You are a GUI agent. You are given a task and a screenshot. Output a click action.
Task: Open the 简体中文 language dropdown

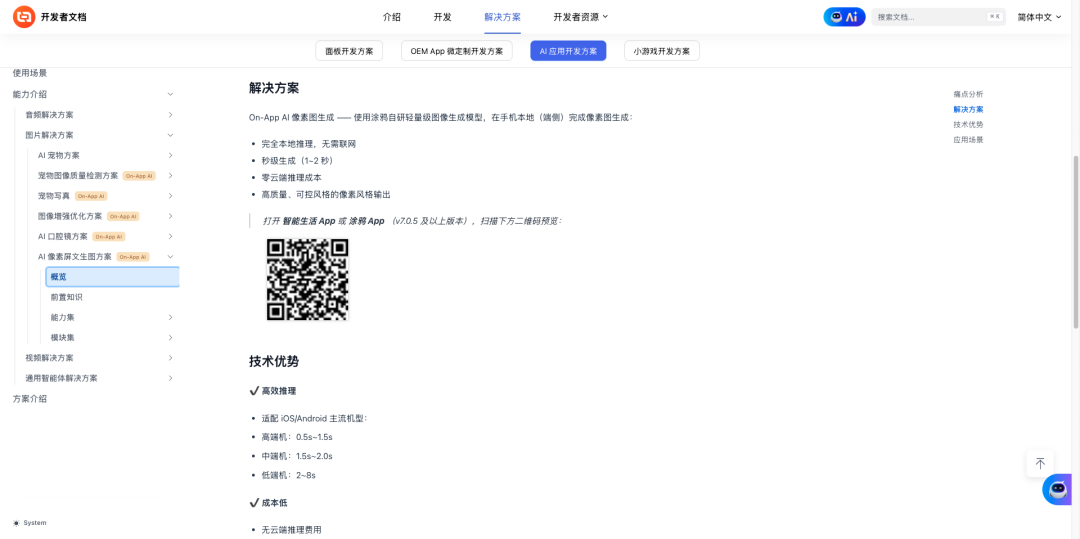tap(1039, 17)
